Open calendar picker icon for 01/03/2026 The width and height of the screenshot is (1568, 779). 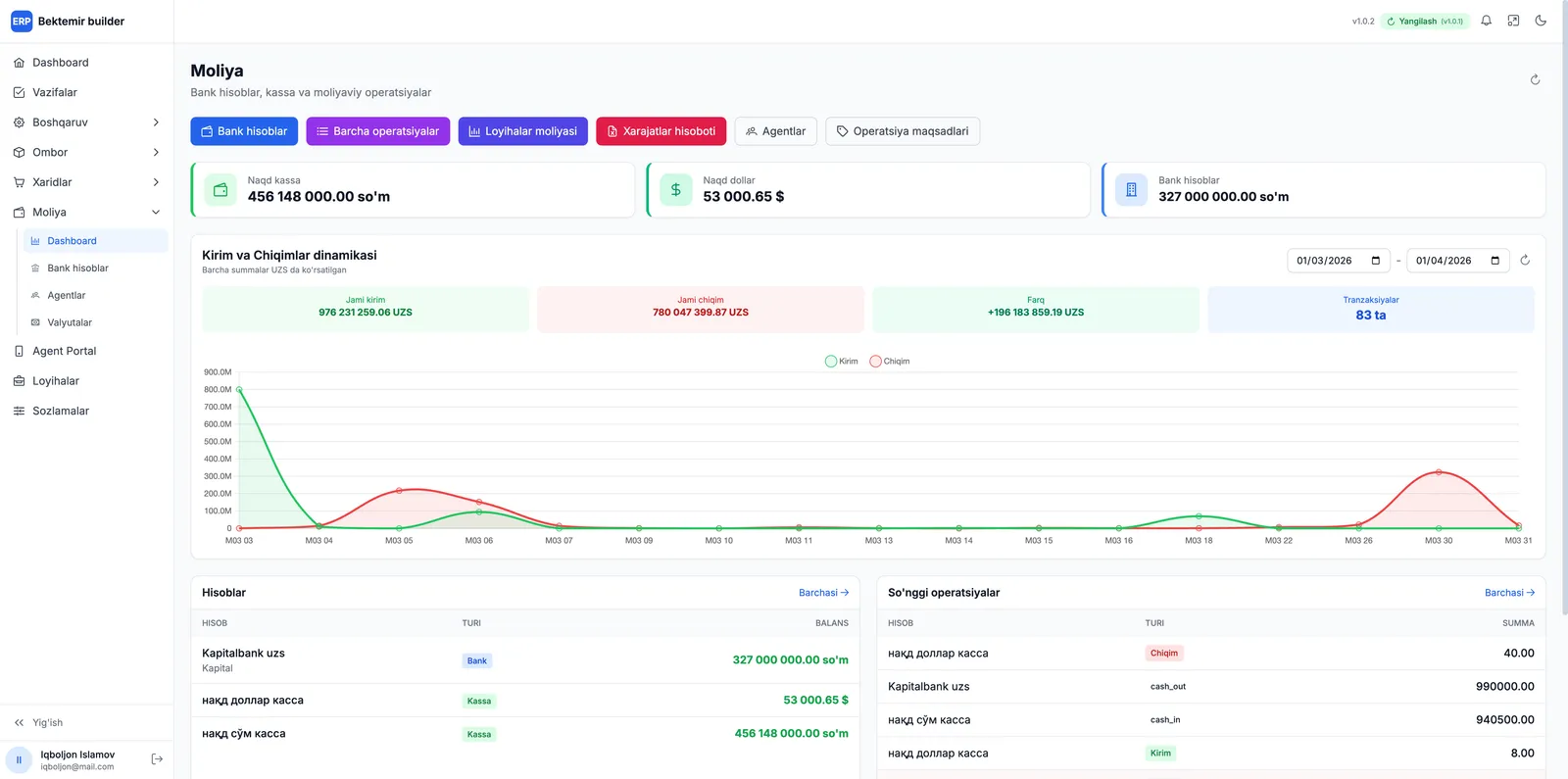point(1376,261)
